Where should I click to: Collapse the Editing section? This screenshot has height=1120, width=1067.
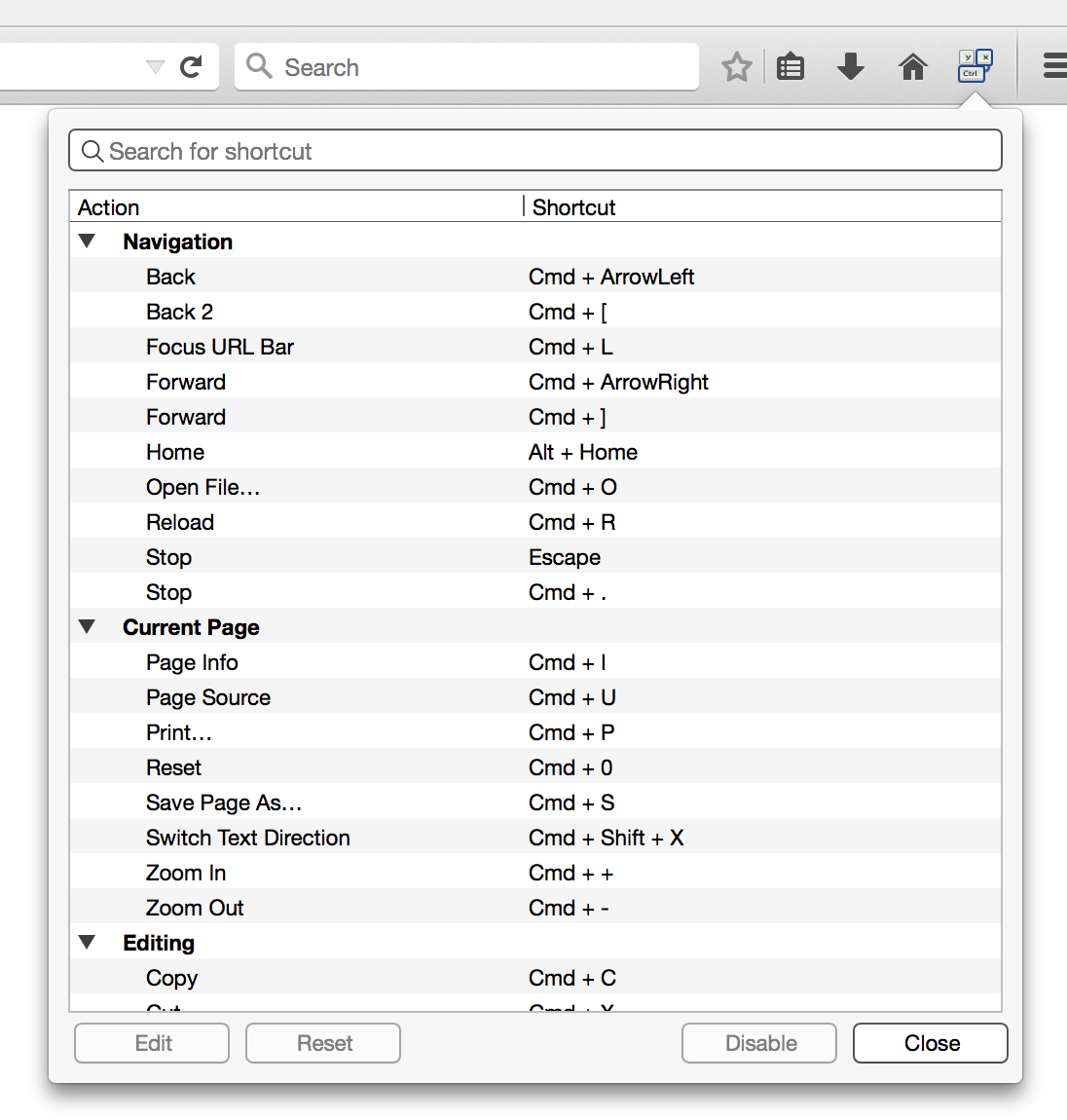(x=88, y=942)
